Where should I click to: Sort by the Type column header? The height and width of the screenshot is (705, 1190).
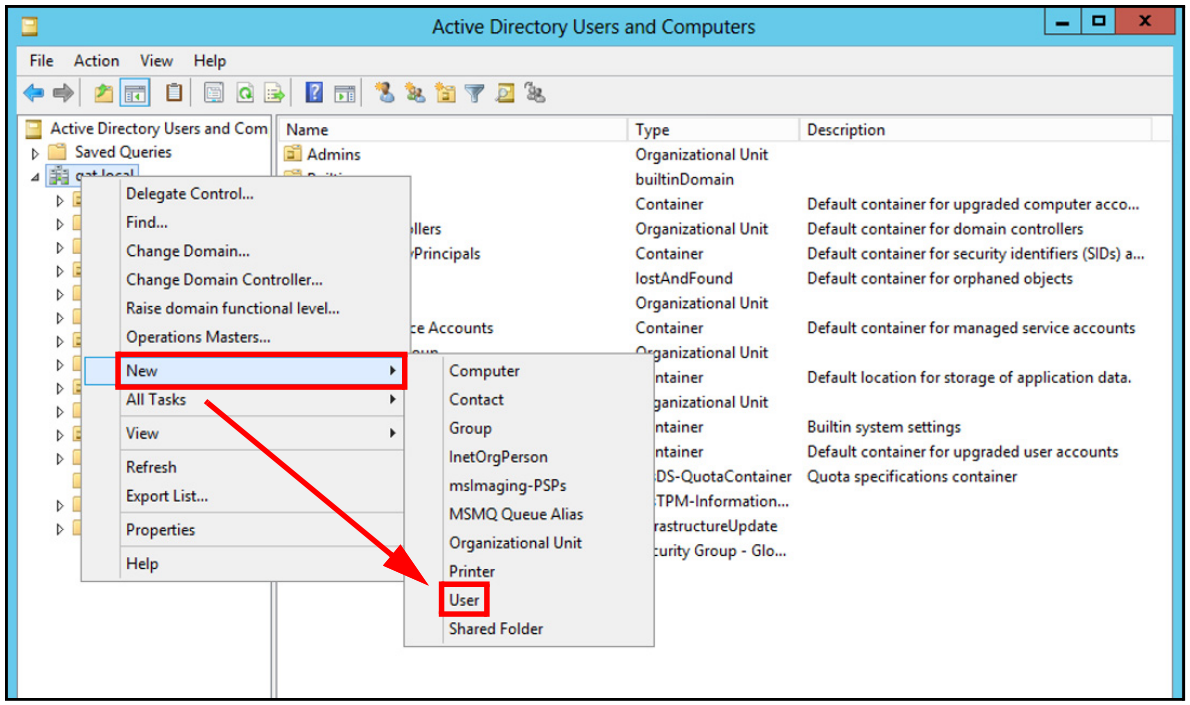[713, 130]
